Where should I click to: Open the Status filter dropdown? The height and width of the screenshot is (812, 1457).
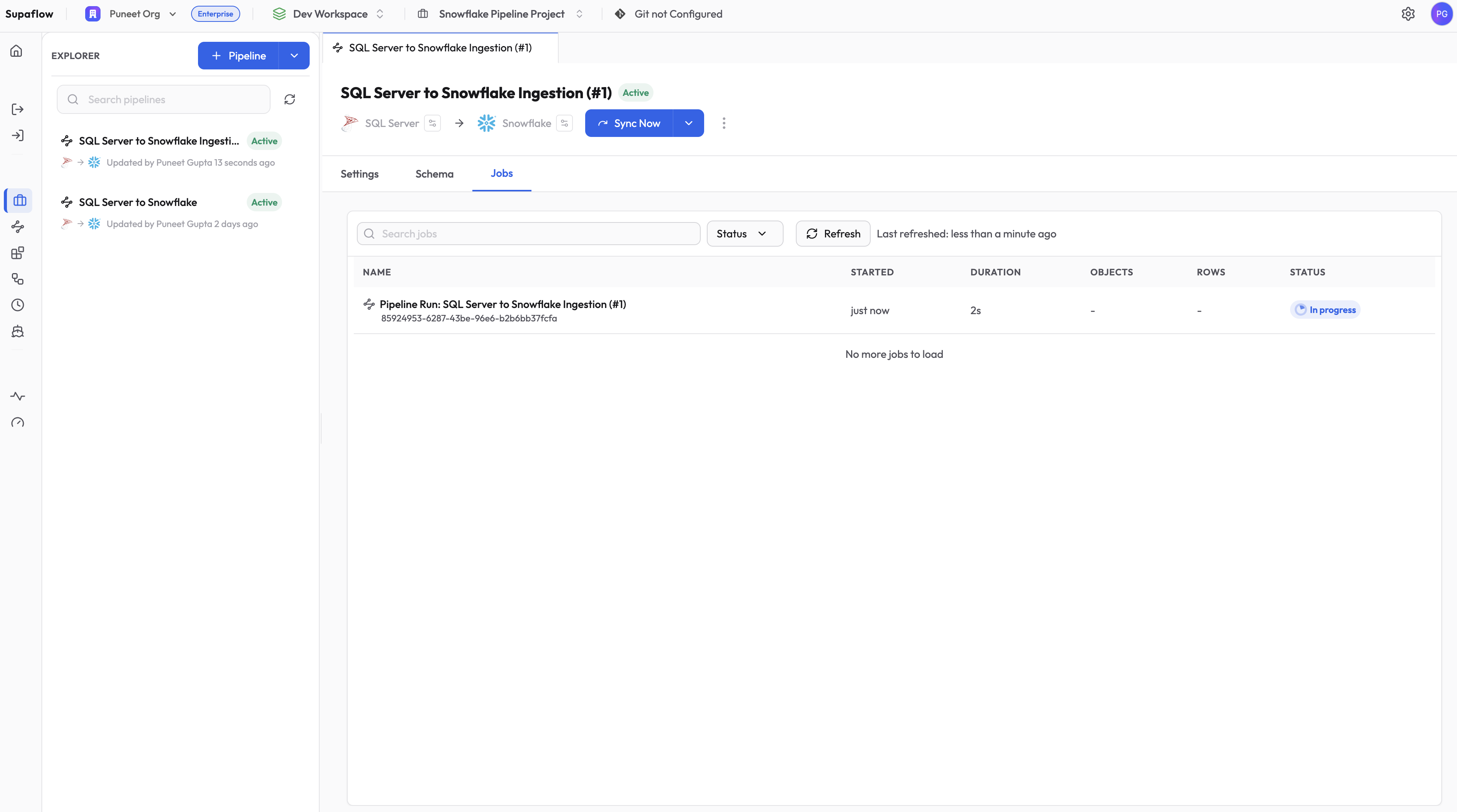(x=744, y=234)
